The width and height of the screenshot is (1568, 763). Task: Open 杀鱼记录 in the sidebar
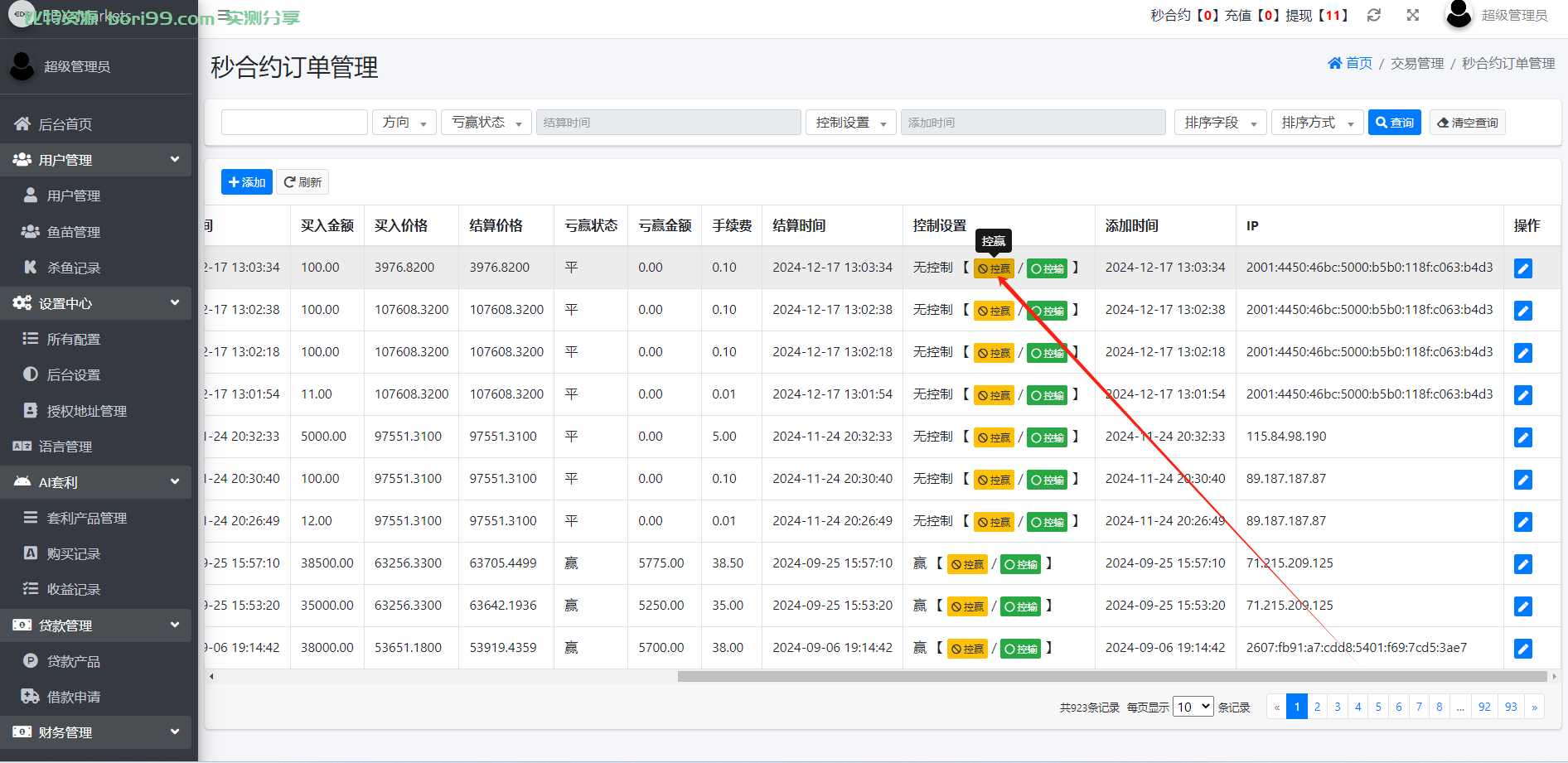click(x=96, y=268)
